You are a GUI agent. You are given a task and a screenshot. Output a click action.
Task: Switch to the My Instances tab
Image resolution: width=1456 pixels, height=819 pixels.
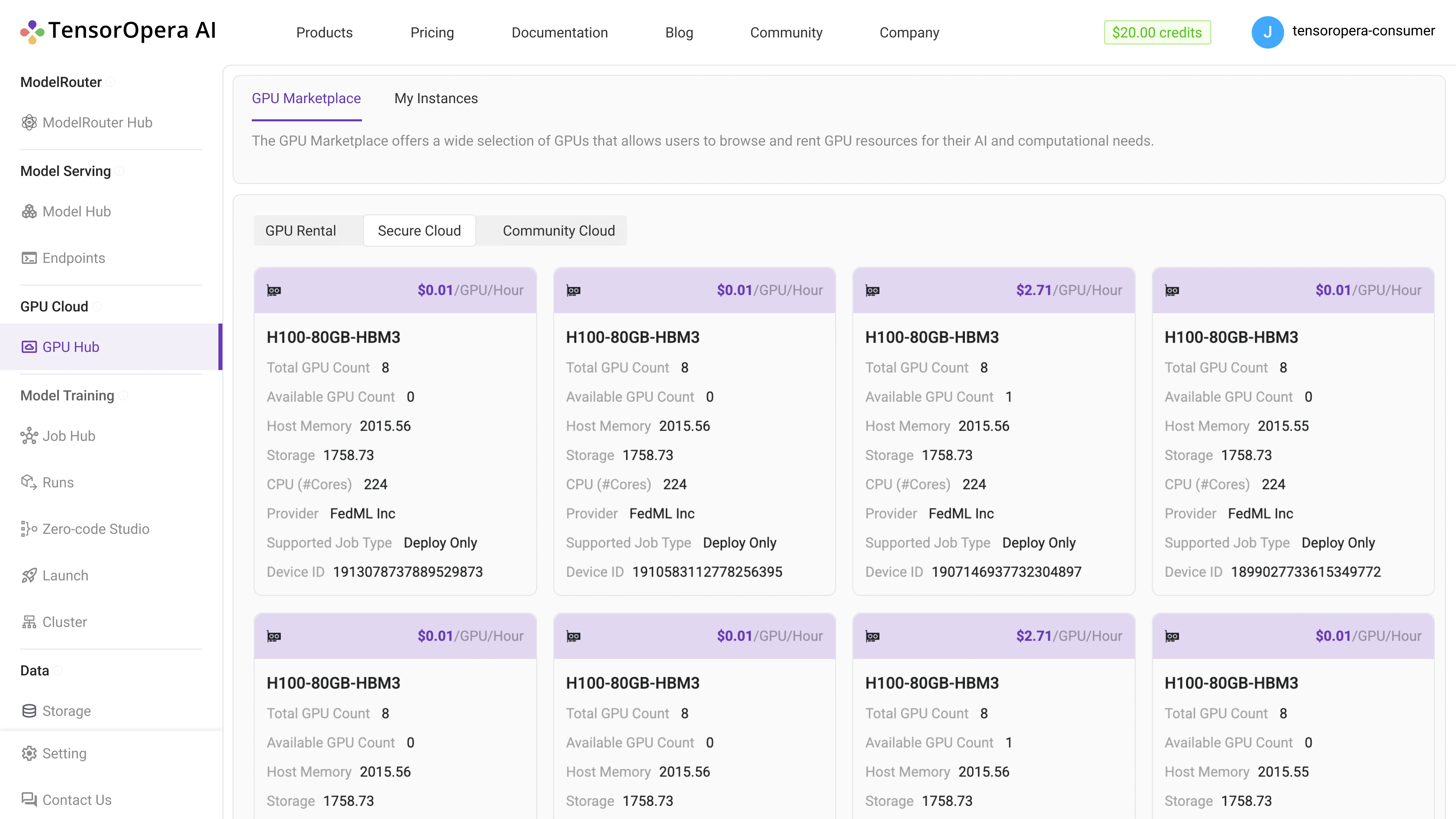(x=436, y=98)
